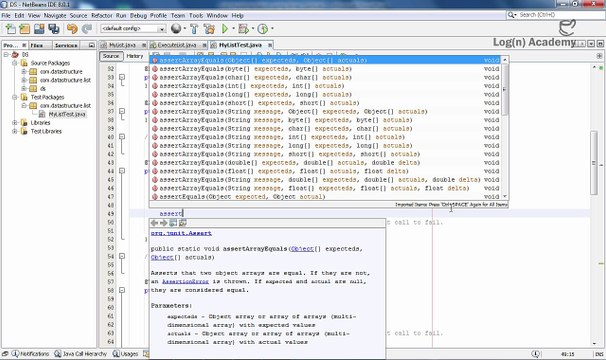
Task: Open the Run Project dropdown arrow
Action: tap(233, 29)
